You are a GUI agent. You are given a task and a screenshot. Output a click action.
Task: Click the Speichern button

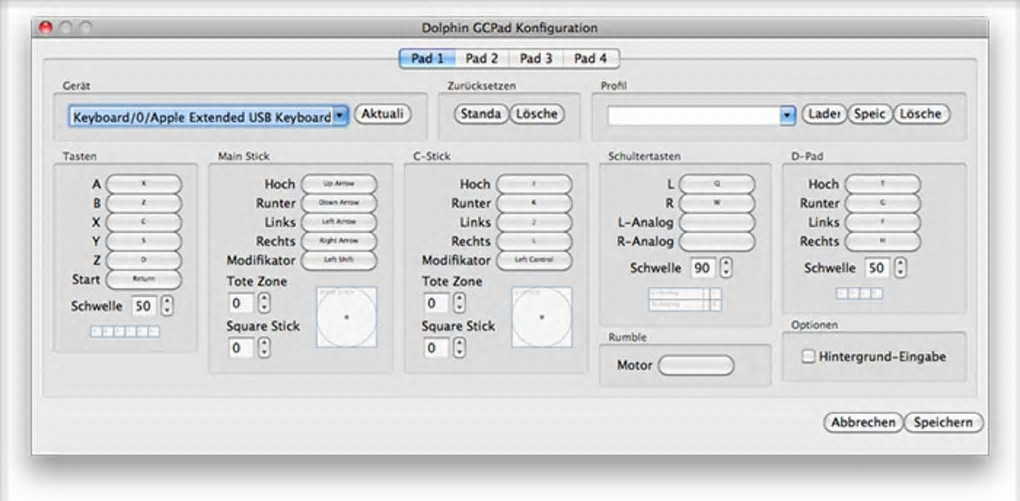click(943, 422)
